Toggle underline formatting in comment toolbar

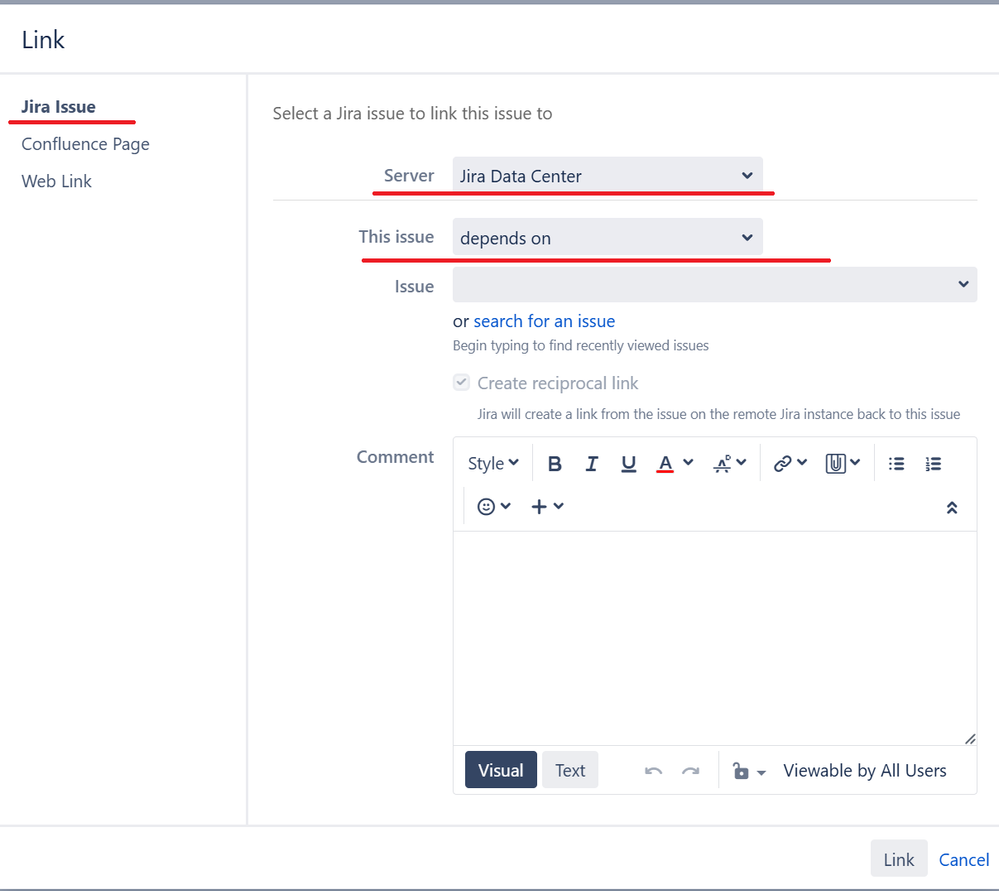(x=628, y=464)
